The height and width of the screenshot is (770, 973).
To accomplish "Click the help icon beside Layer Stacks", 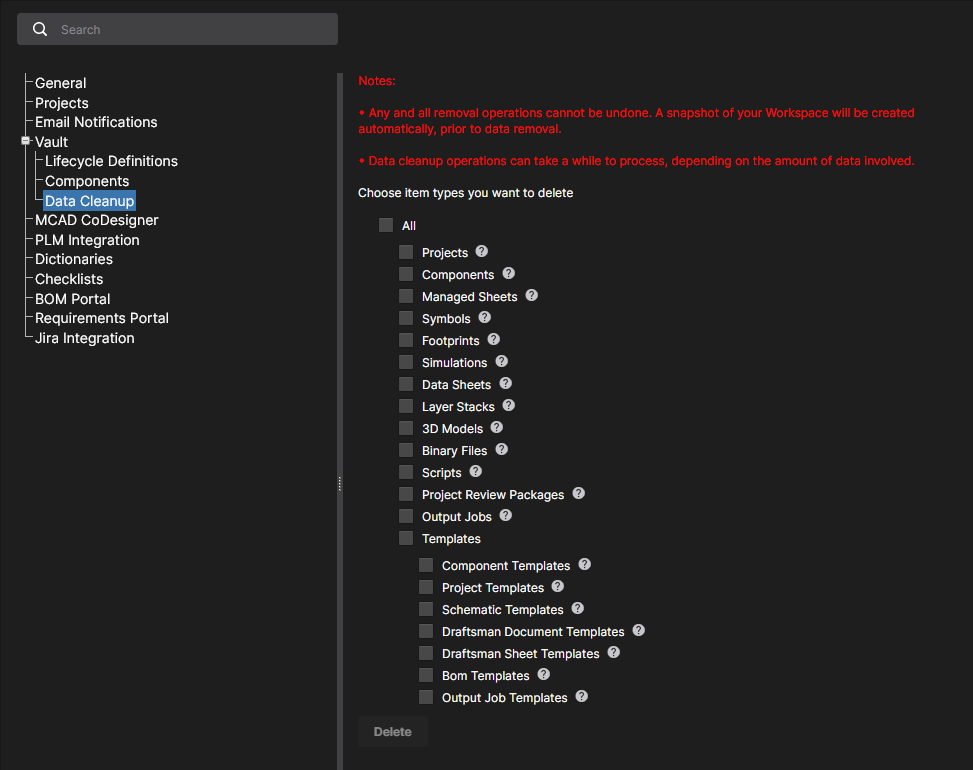I will tap(509, 406).
